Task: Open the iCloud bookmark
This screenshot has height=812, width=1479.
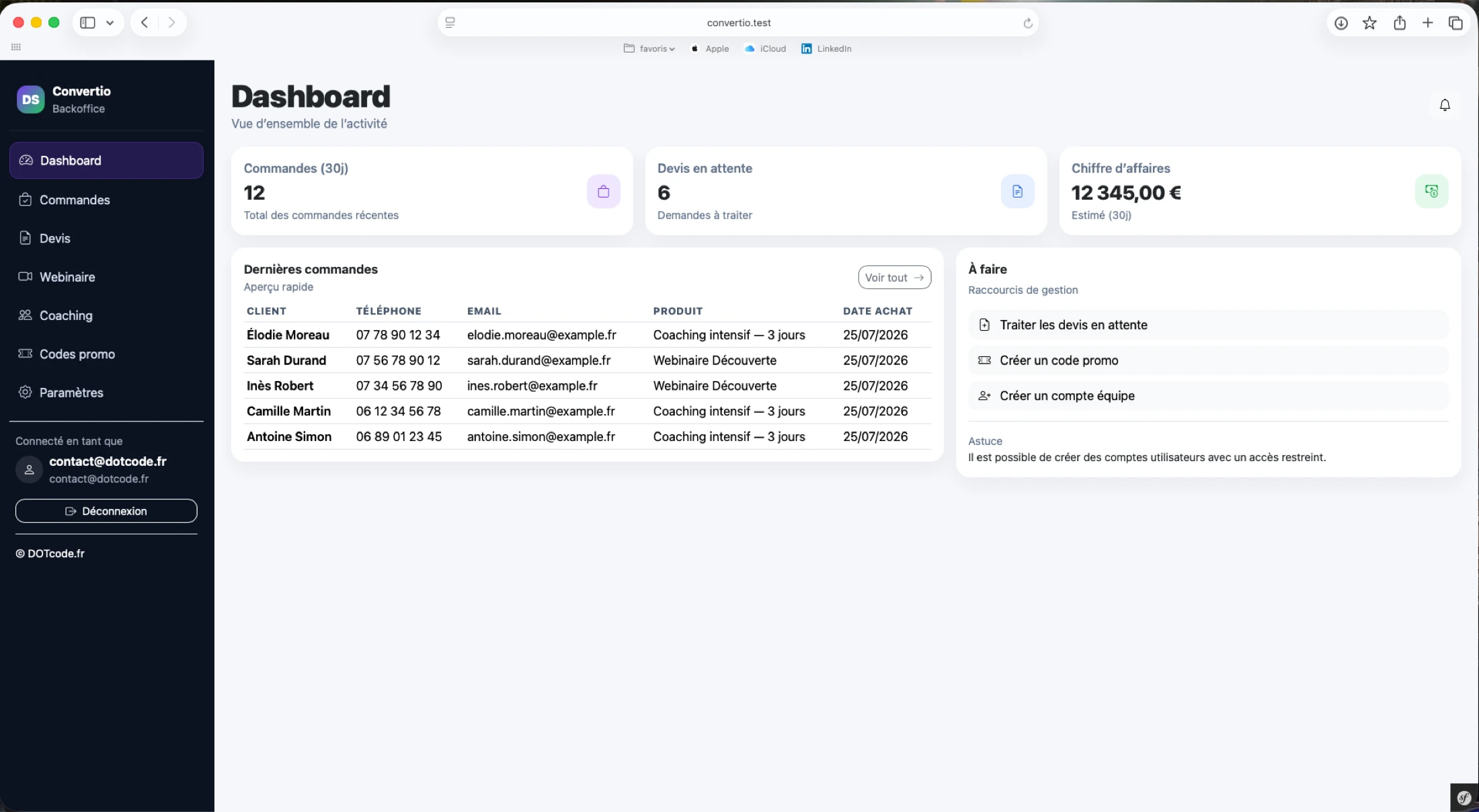Action: coord(765,48)
